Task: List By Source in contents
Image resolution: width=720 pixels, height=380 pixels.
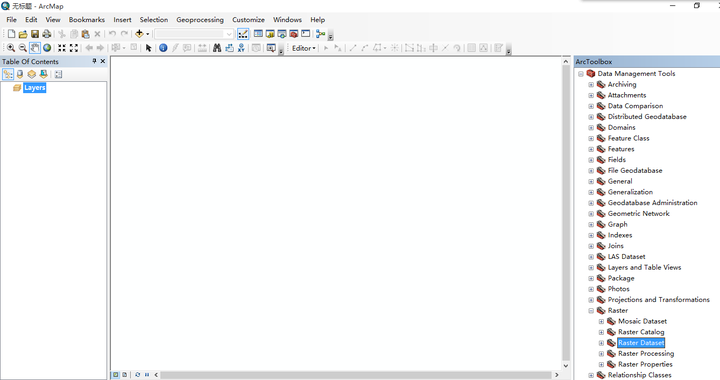Action: (x=20, y=74)
